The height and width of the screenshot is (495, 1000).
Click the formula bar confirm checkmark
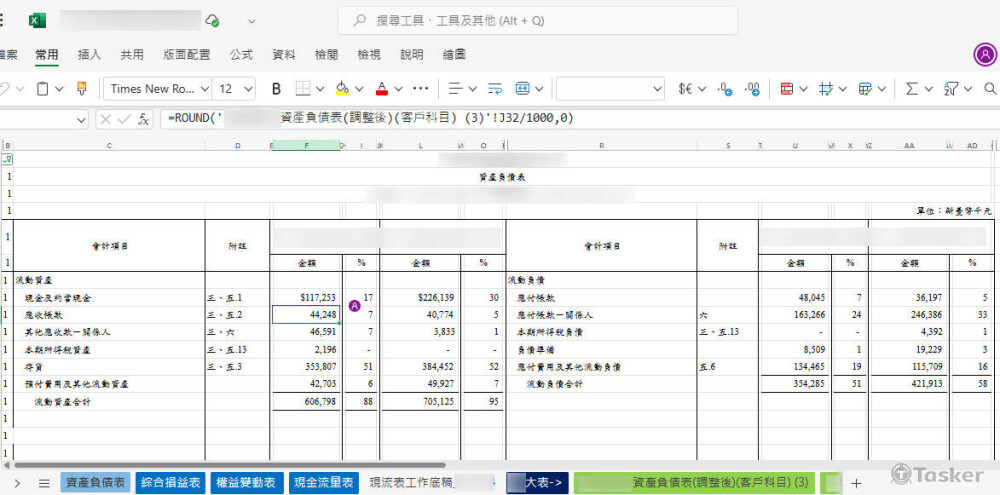point(124,119)
